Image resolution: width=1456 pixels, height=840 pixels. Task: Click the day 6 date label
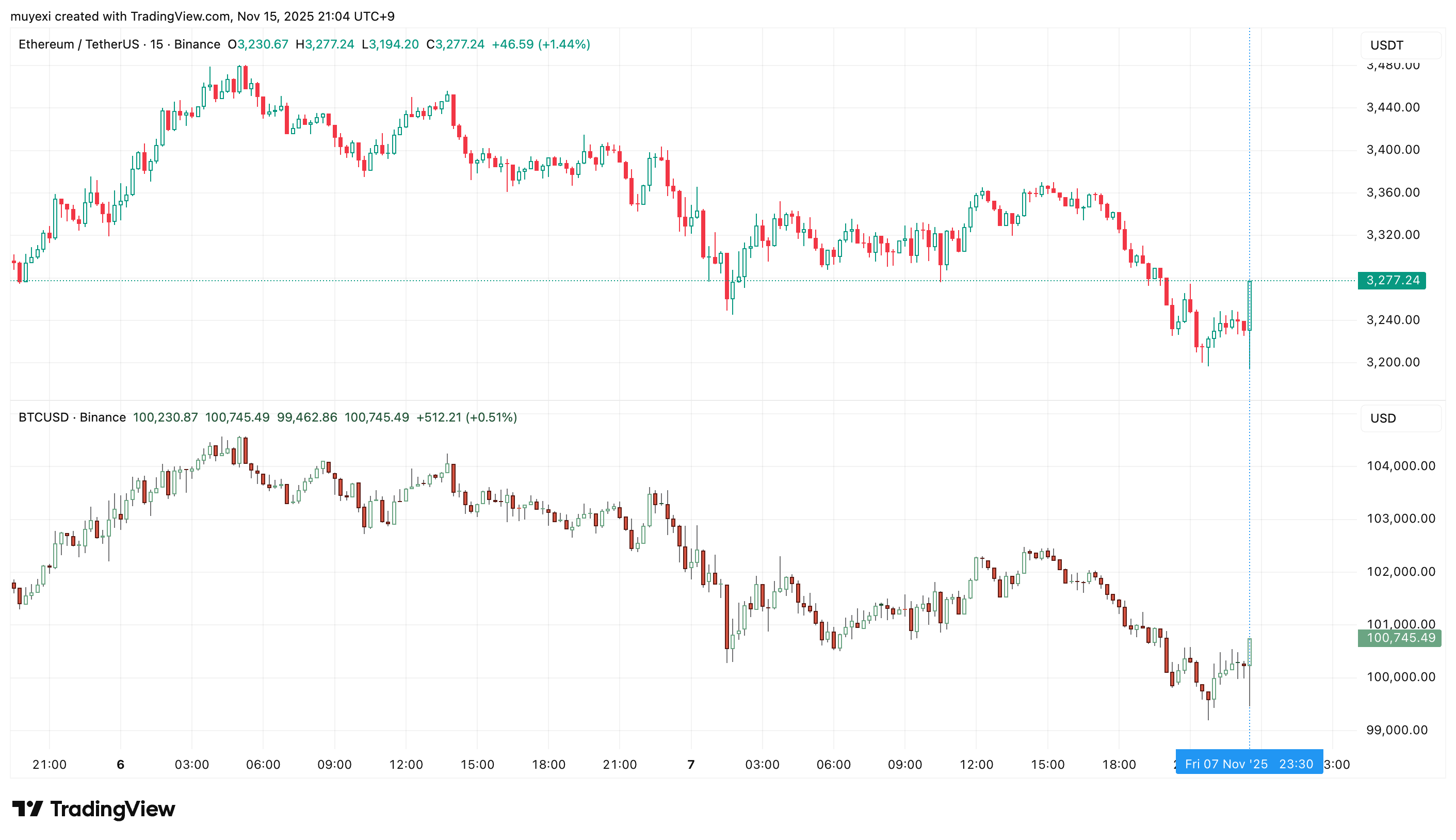121,765
